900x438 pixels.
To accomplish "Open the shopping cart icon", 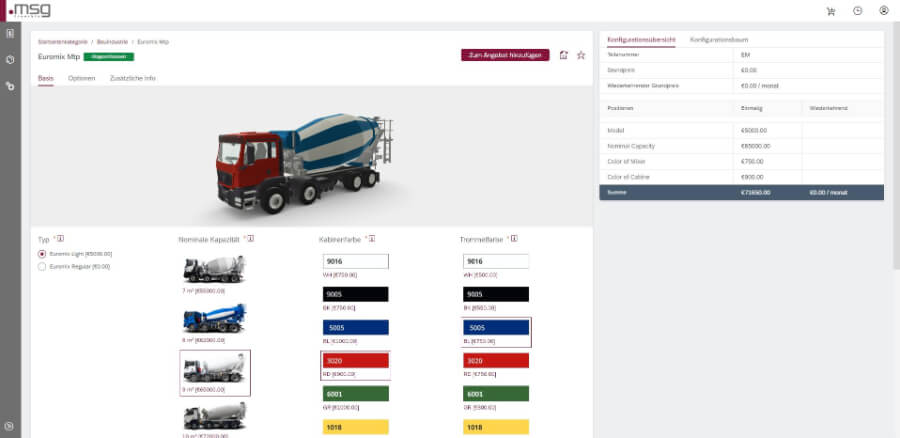I will click(x=831, y=11).
